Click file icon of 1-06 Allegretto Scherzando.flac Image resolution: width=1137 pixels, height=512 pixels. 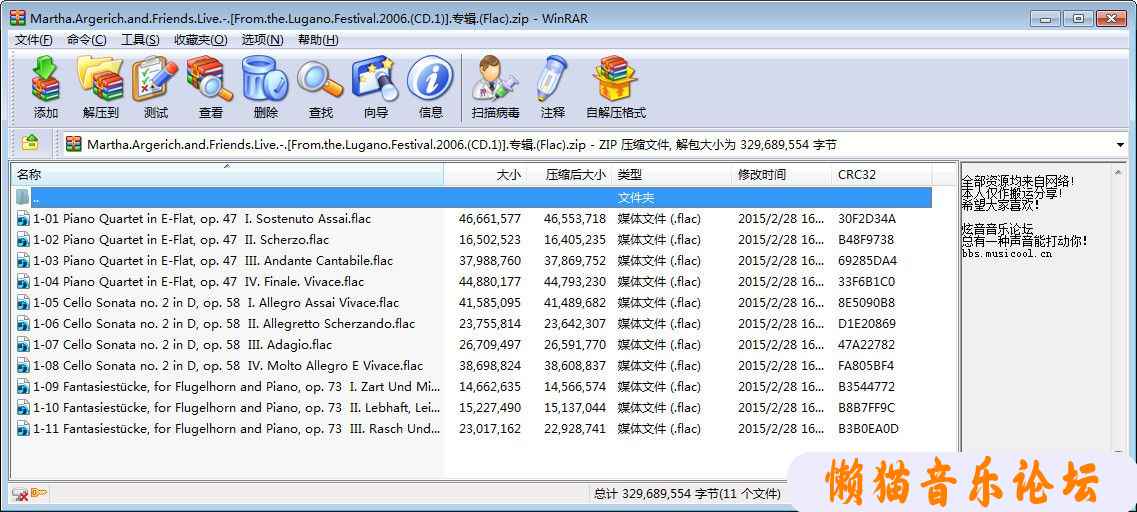pos(23,323)
